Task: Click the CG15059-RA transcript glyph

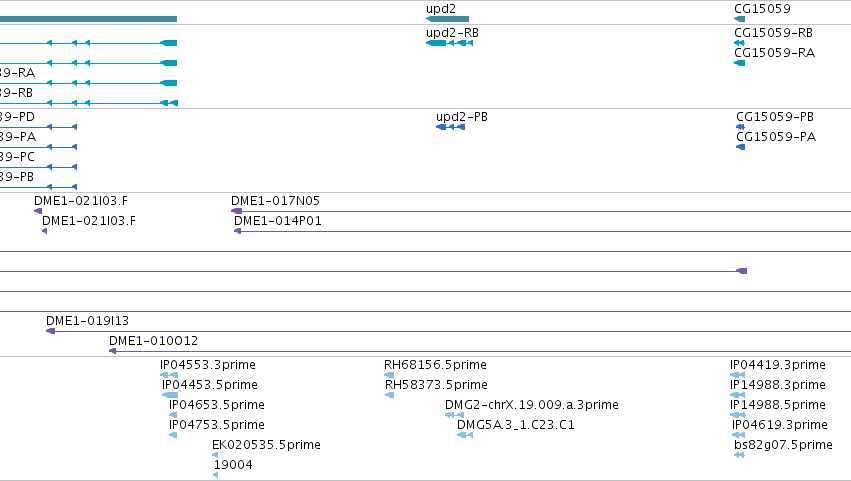Action: (x=739, y=63)
